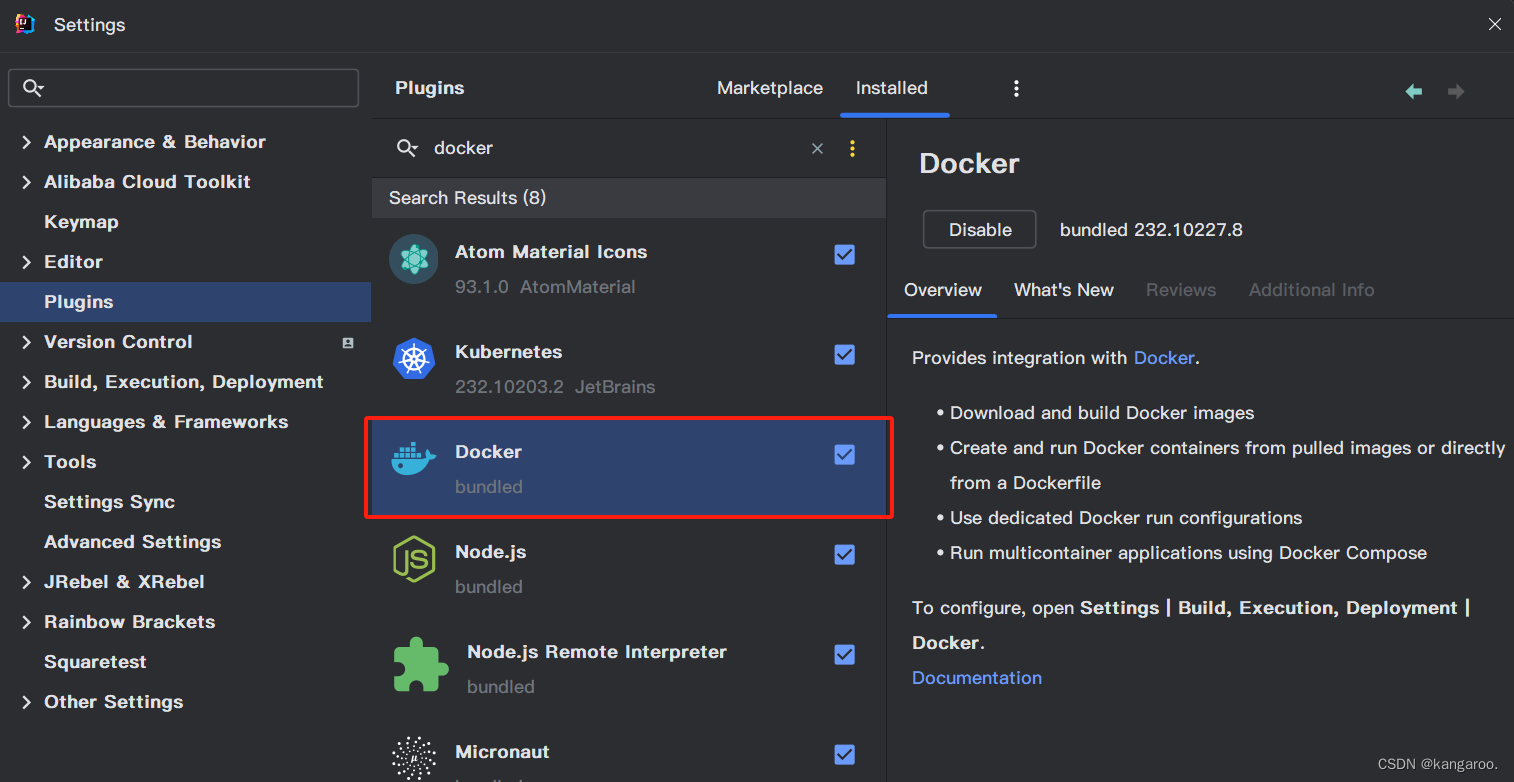Click the Micronaut plugin icon

tap(414, 758)
